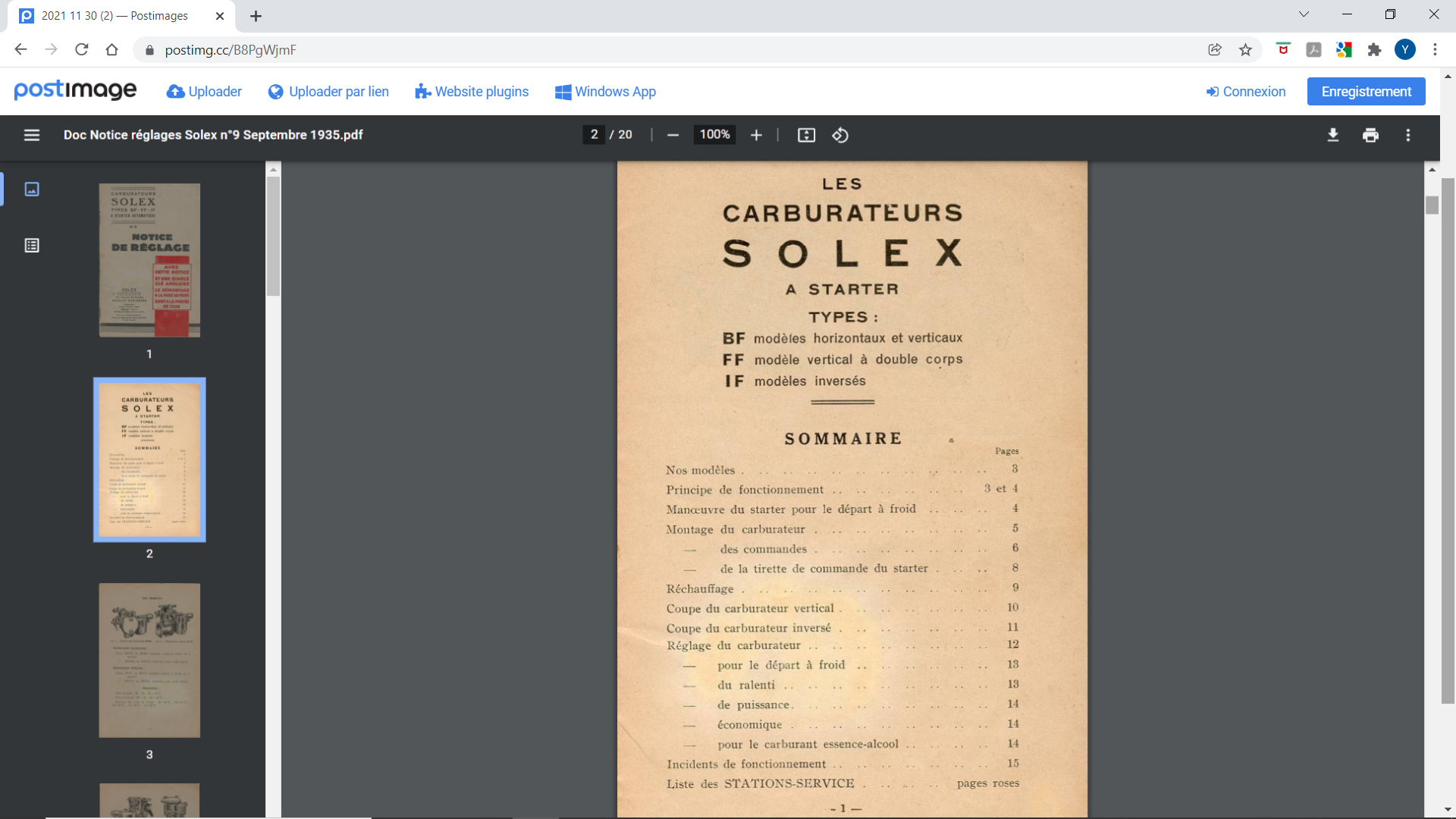The height and width of the screenshot is (819, 1456).
Task: Click the Postimage logo
Action: tap(75, 90)
